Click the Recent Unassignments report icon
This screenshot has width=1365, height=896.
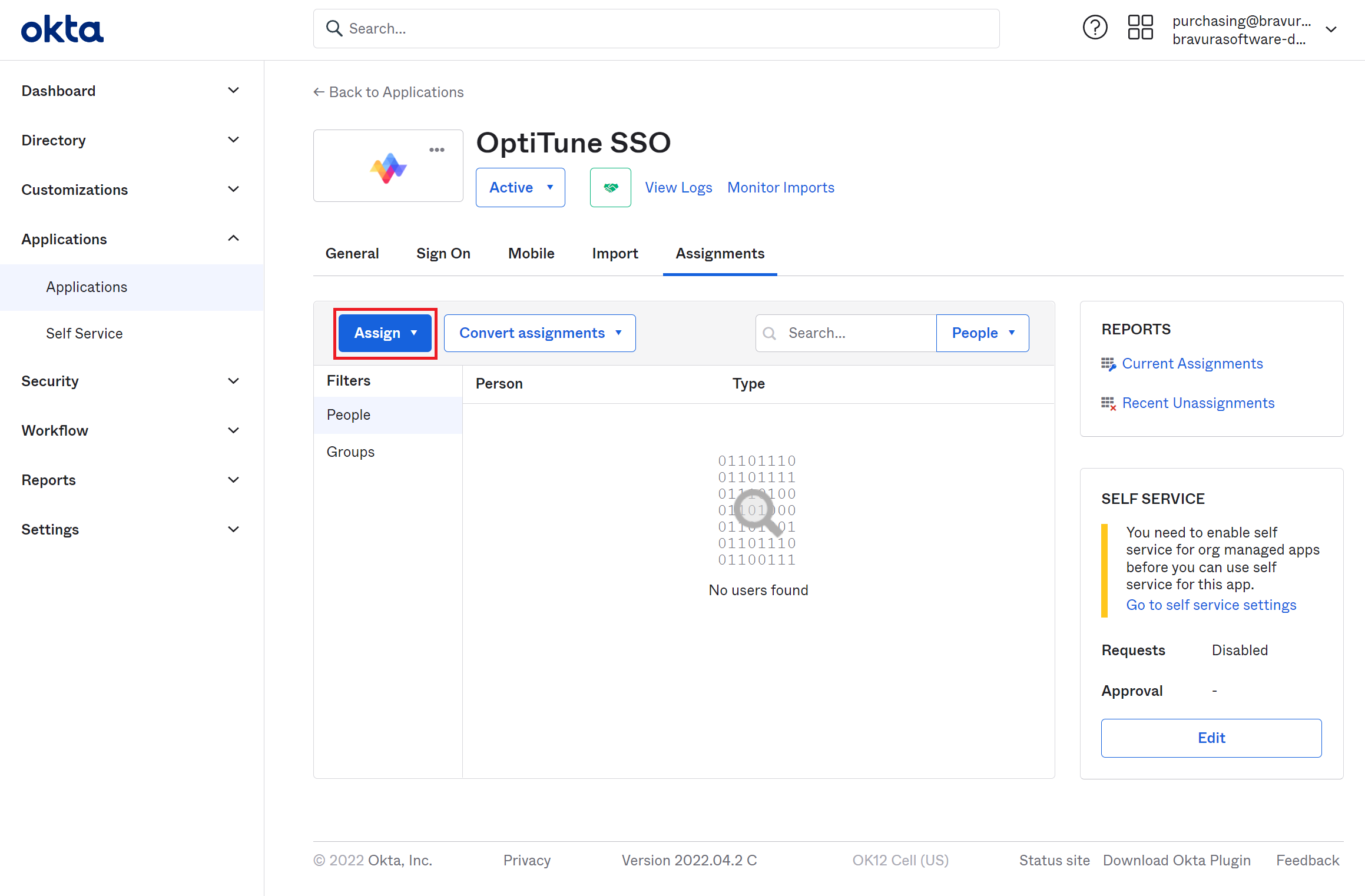[1108, 403]
